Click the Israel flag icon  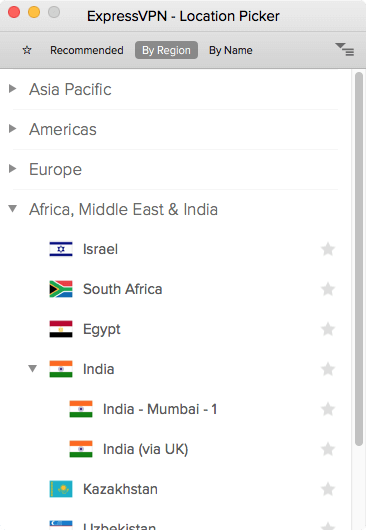(61, 249)
